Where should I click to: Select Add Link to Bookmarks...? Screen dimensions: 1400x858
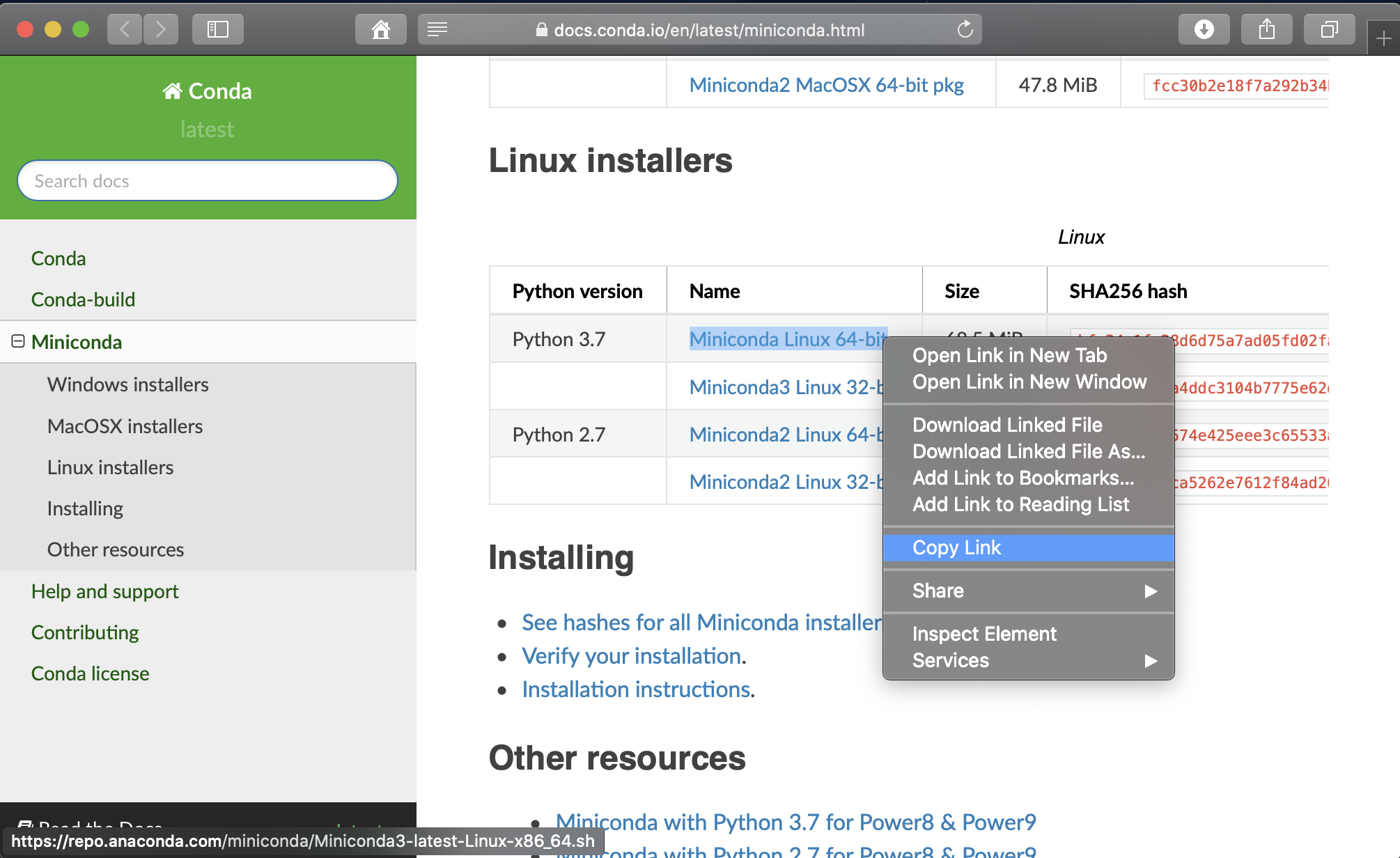(x=1029, y=478)
